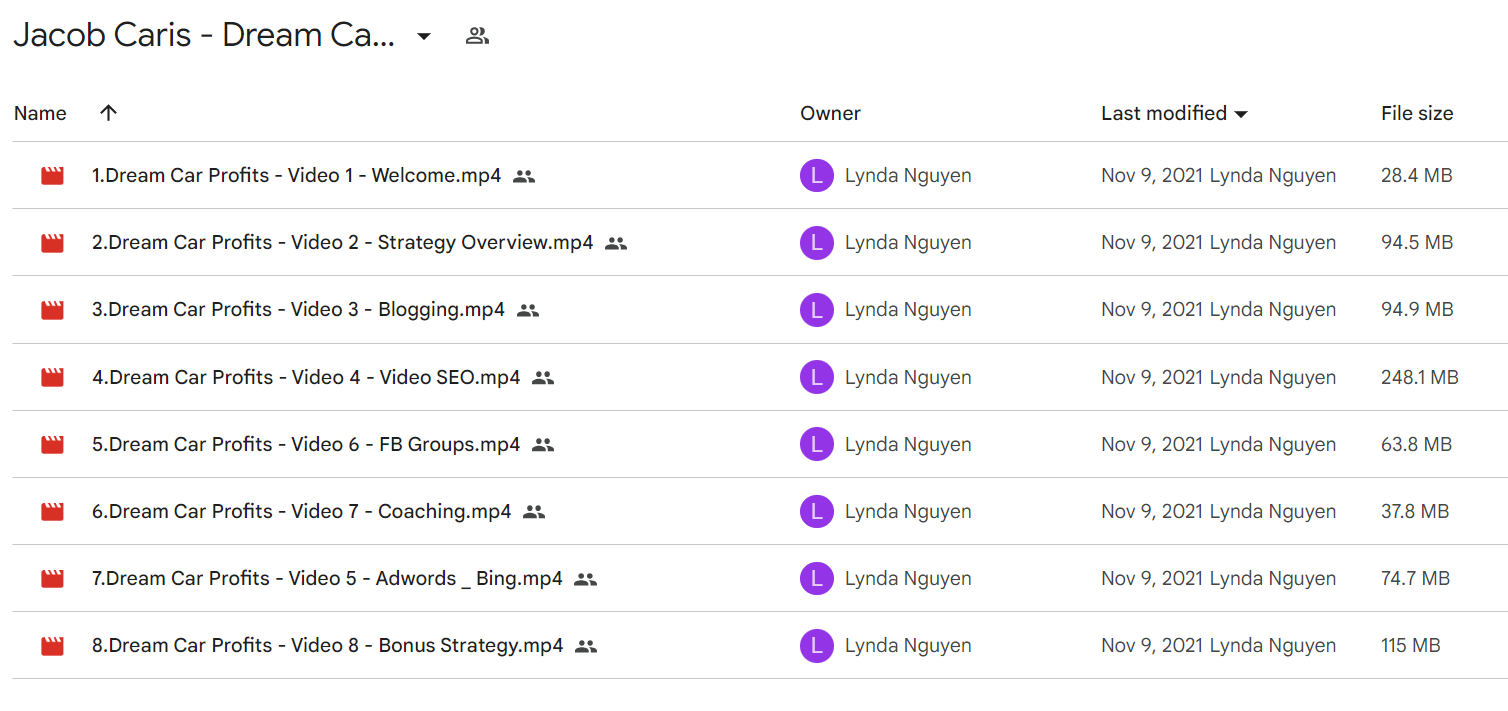Click the 248.1 MB file size value
This screenshot has height=711, width=1508.
coord(1420,377)
